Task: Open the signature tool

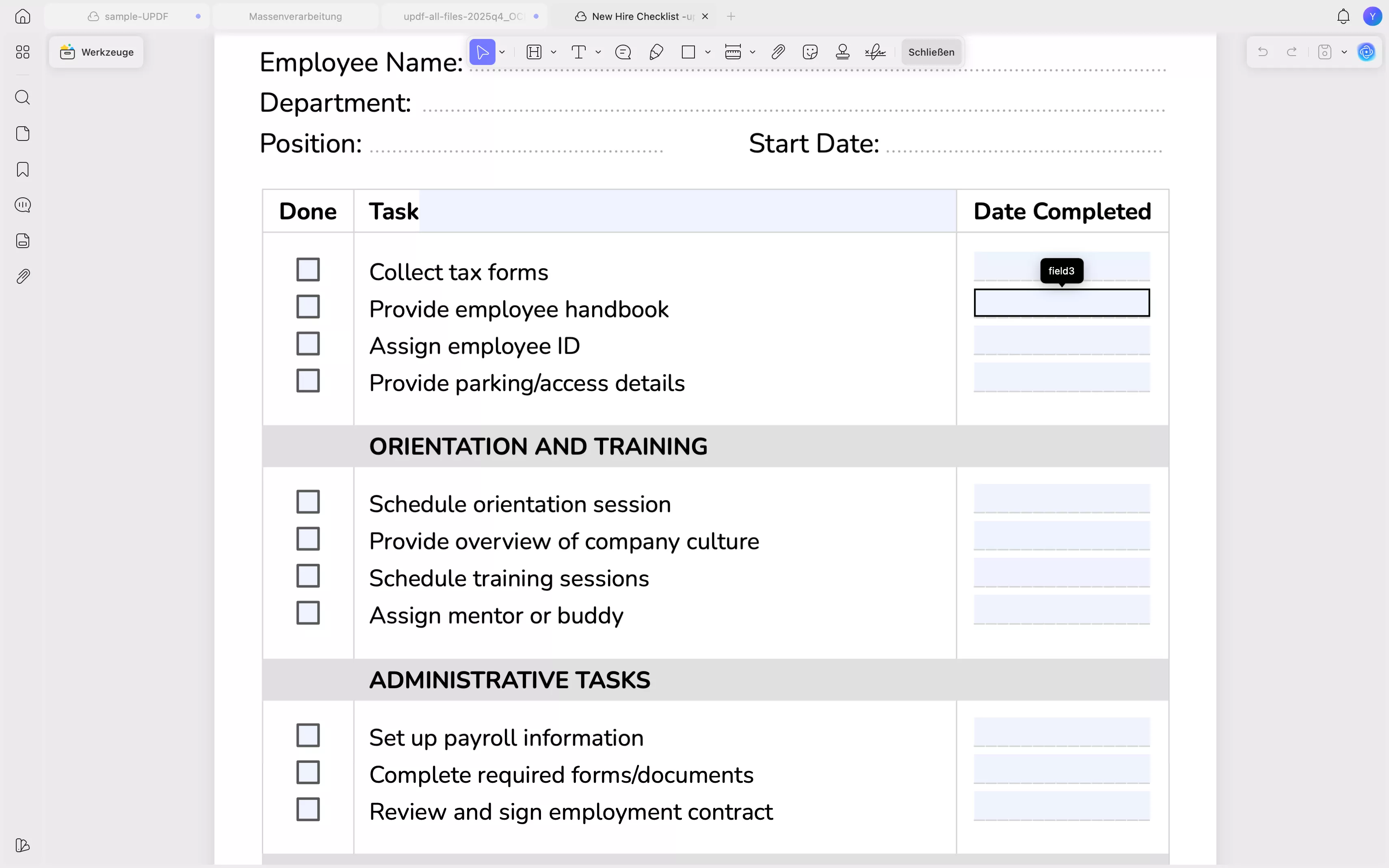Action: pyautogui.click(x=875, y=52)
